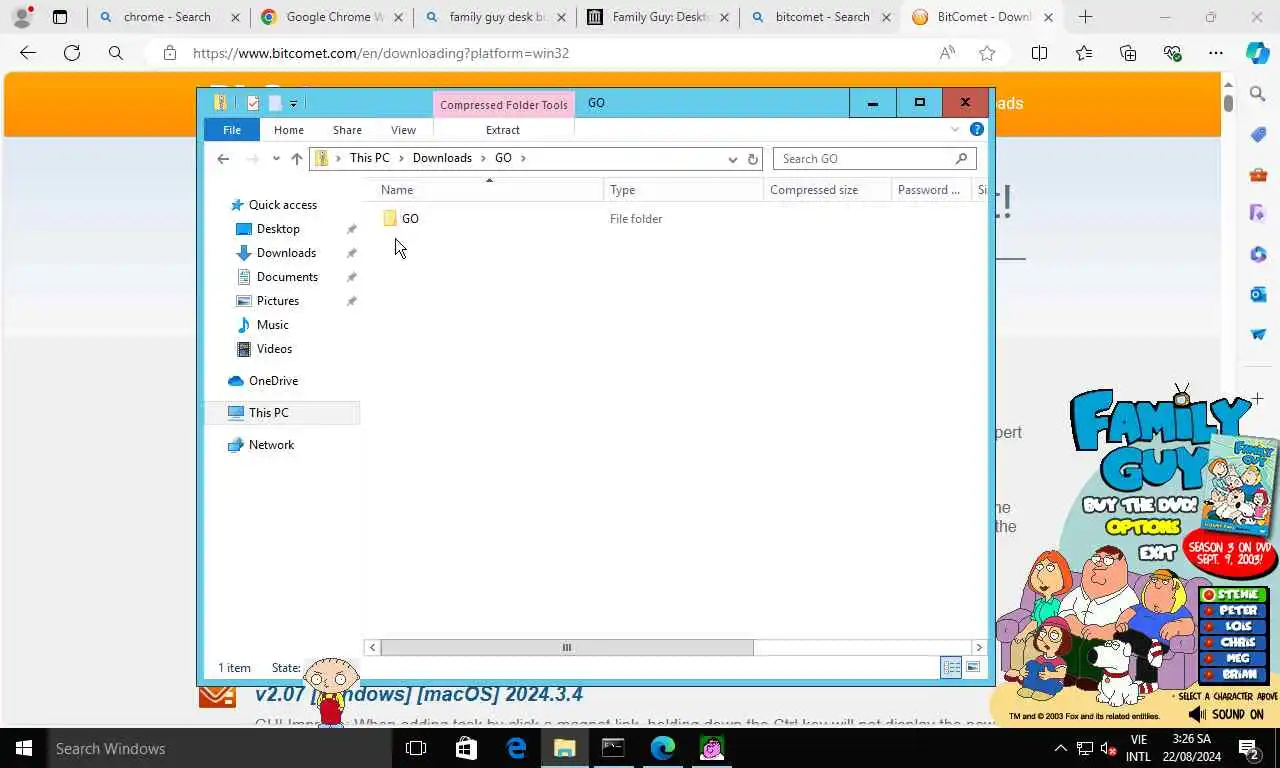Open recent locations dropdown arrow
Screen dimensions: 1280x768
pos(276,158)
